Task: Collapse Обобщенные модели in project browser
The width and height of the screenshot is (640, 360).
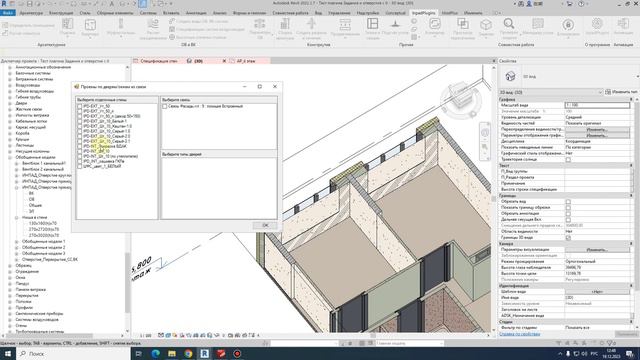Action: [10, 157]
